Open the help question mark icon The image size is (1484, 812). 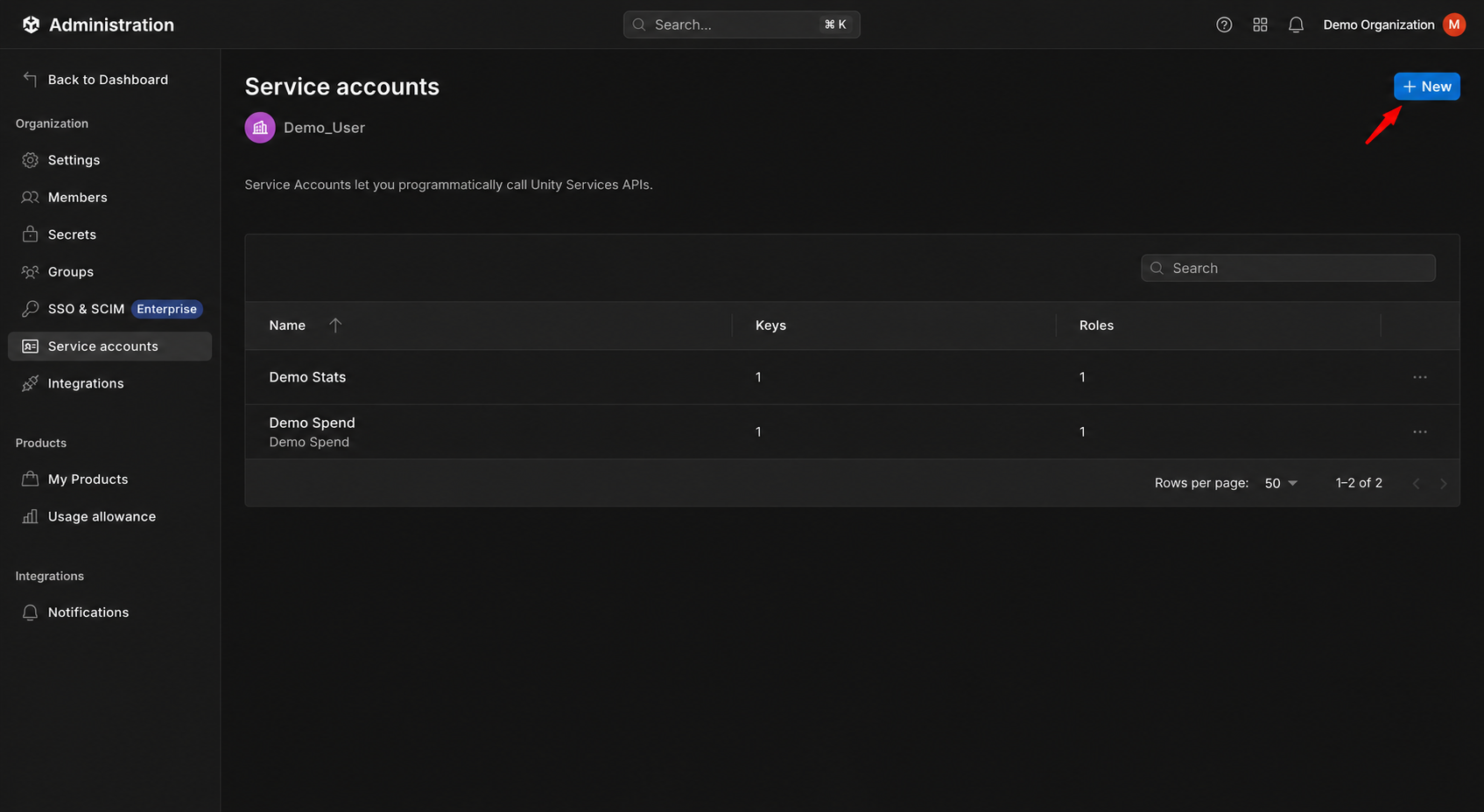click(x=1224, y=24)
